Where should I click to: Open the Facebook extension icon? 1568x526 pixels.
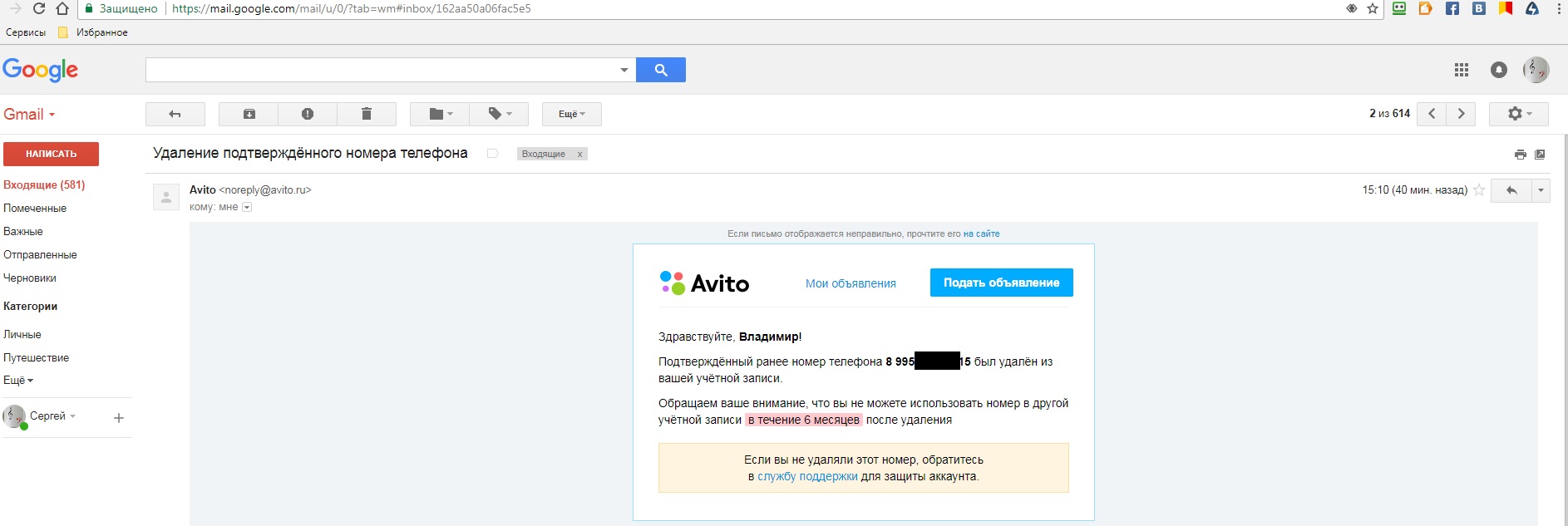(1452, 8)
